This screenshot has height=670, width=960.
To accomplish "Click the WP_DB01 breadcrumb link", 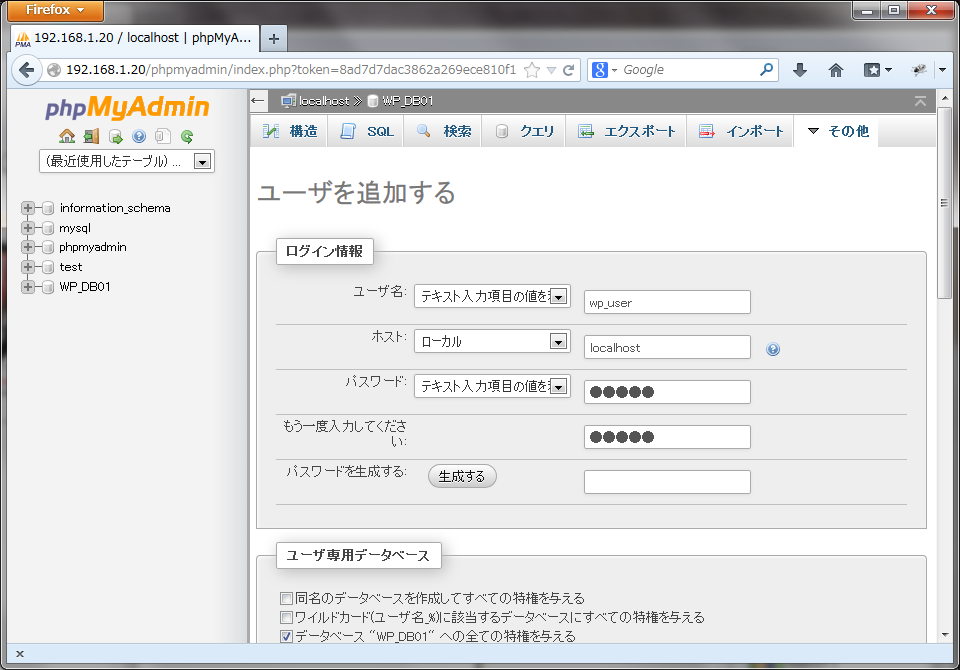I will (x=407, y=101).
